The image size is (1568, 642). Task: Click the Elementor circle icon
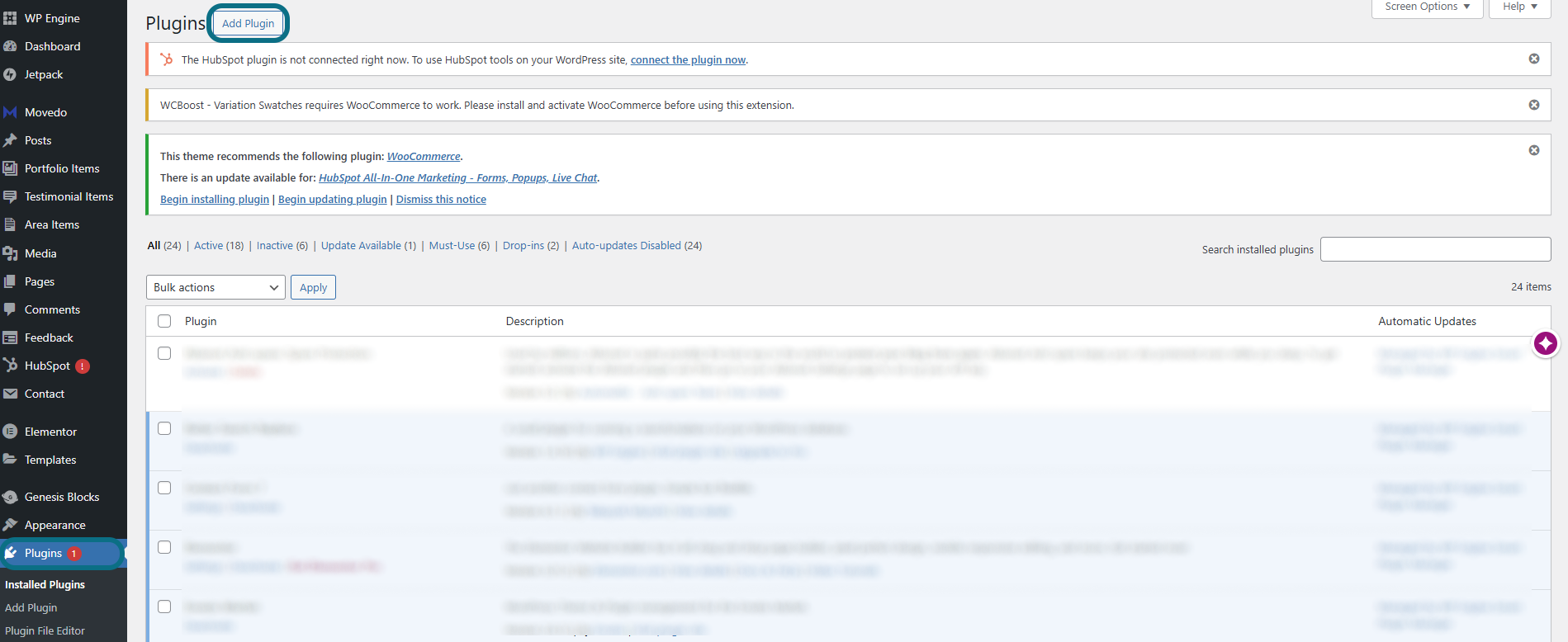point(10,432)
